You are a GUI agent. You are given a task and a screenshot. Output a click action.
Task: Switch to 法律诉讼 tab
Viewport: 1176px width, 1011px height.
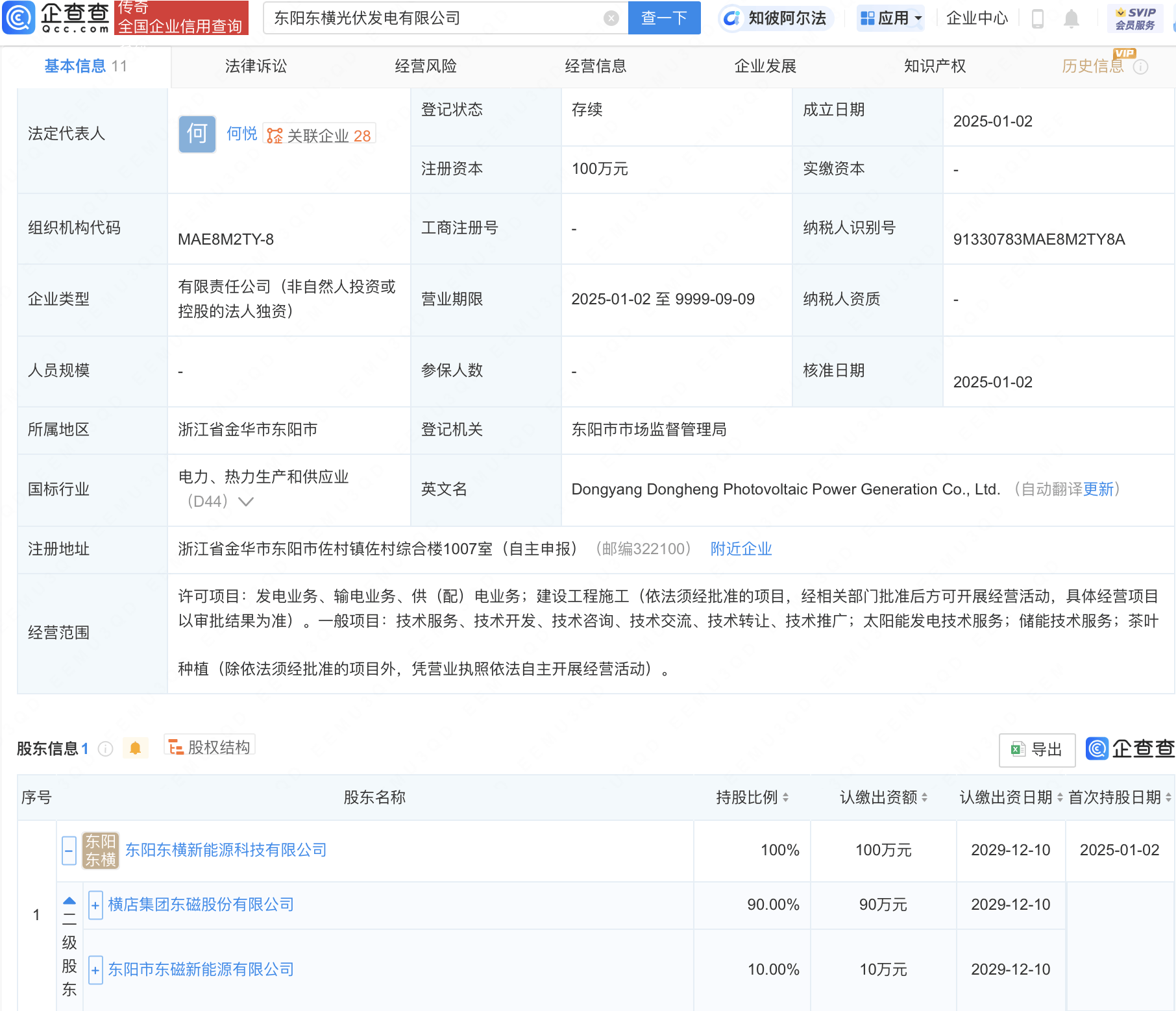click(256, 66)
